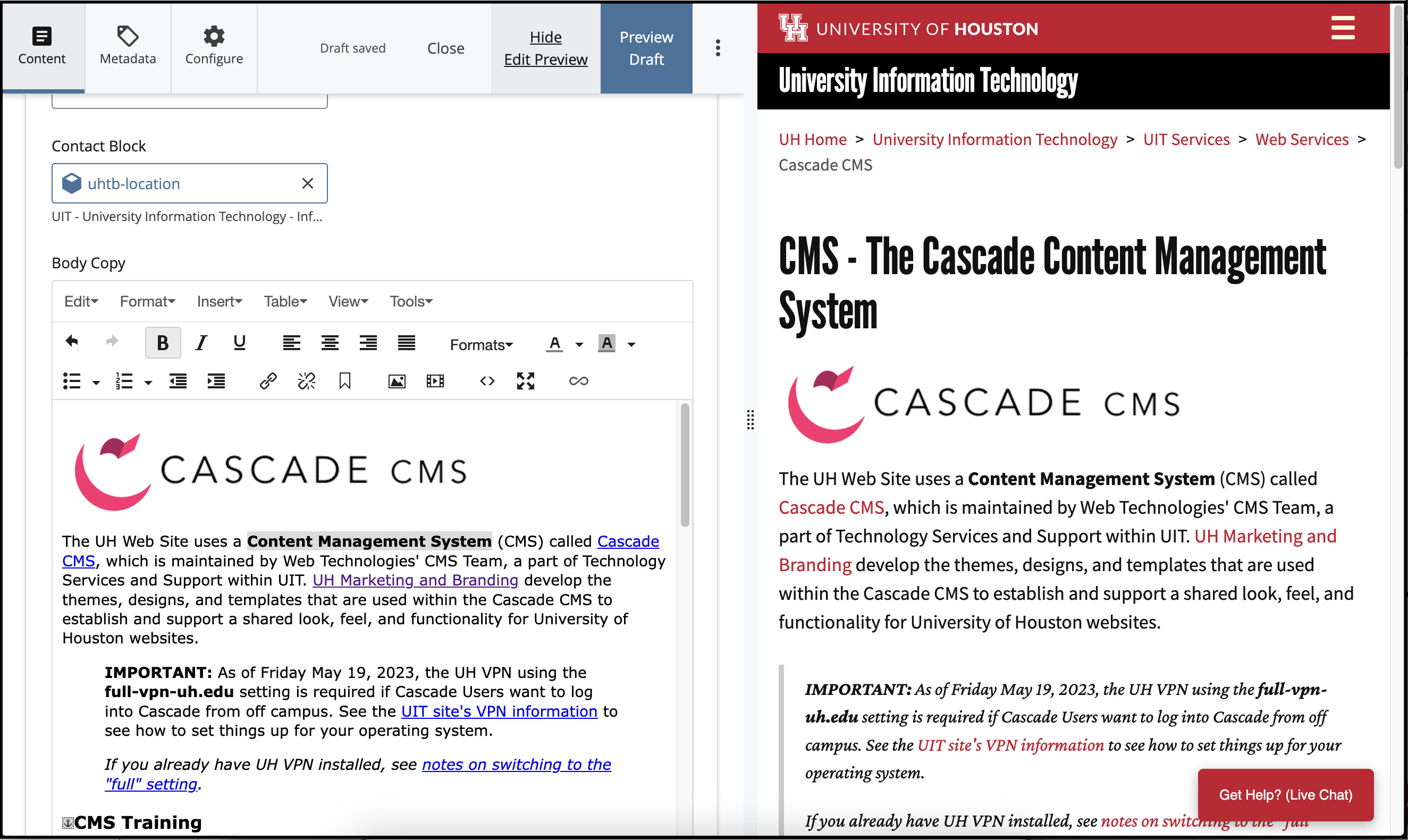1408x840 pixels.
Task: Click the UH Home breadcrumb link
Action: point(812,139)
